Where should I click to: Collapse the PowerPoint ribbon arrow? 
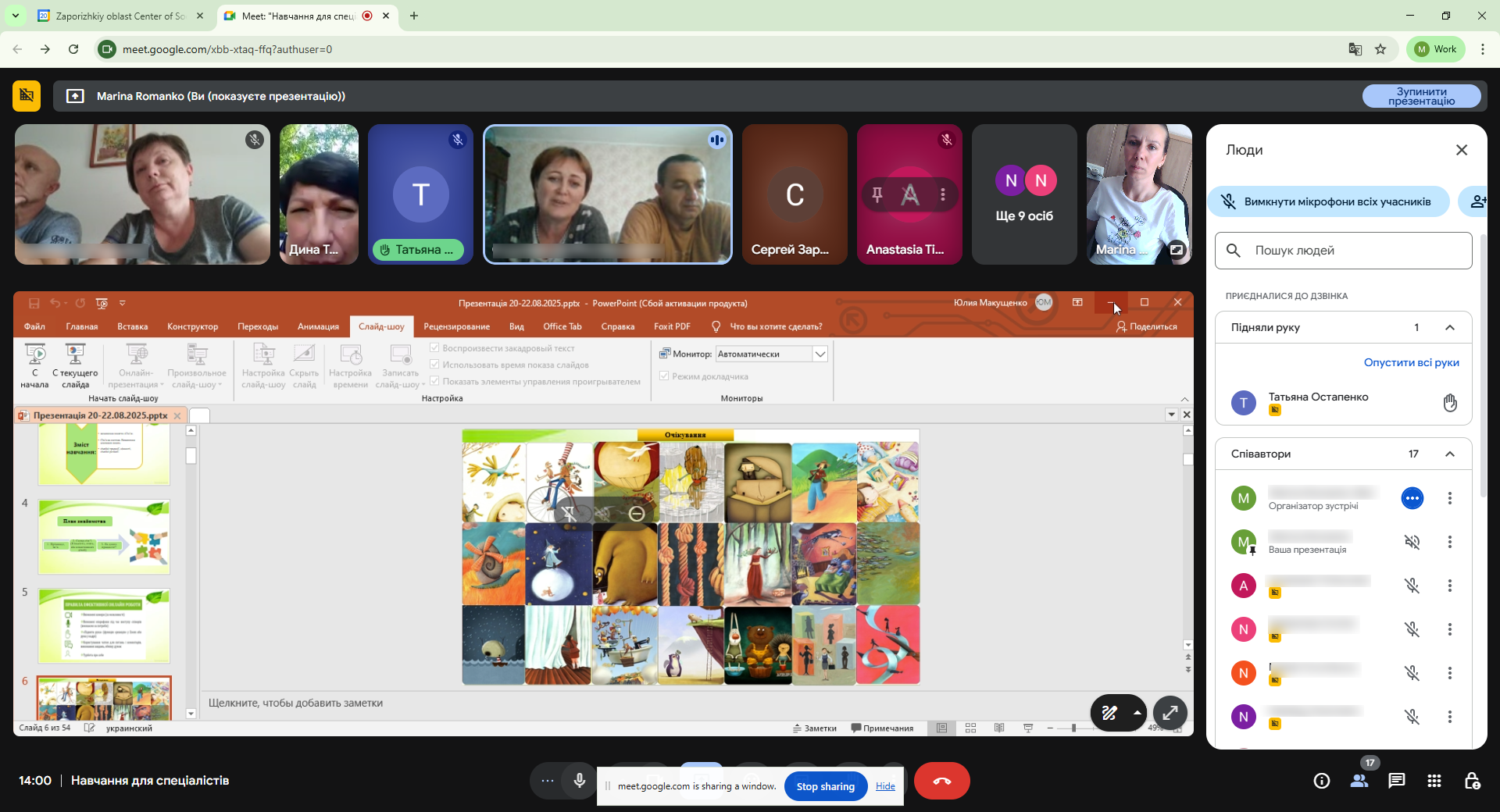pyautogui.click(x=1184, y=399)
